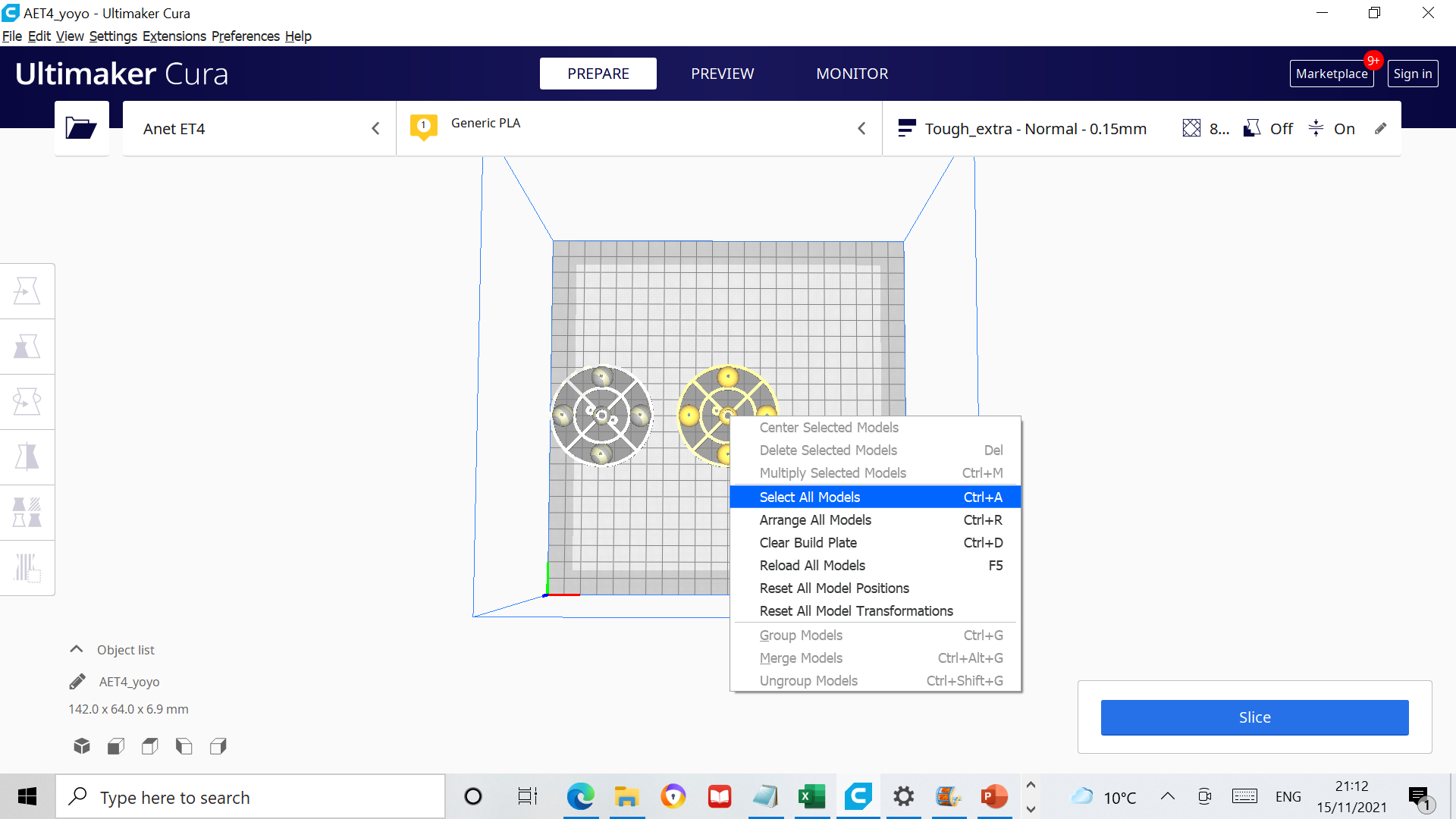The image size is (1456, 819).
Task: Open the Preferences menu
Action: [x=246, y=36]
